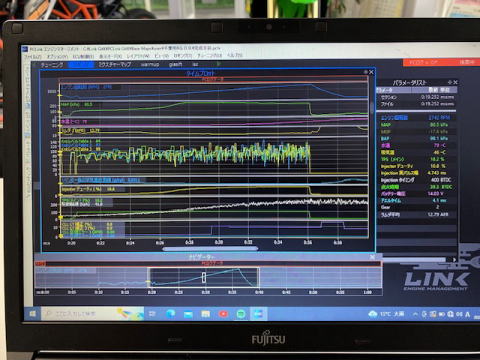Click the right scroll arrow under the parameter list
Viewport: 480px width, 360px height.
[x=454, y=259]
